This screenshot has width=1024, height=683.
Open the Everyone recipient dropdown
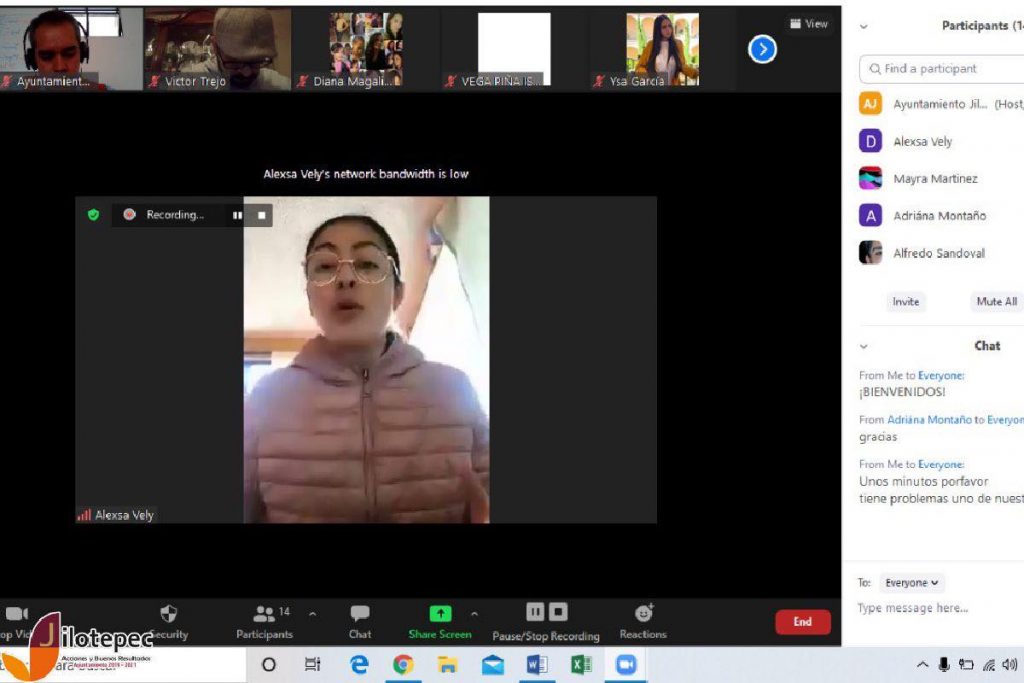click(x=912, y=583)
